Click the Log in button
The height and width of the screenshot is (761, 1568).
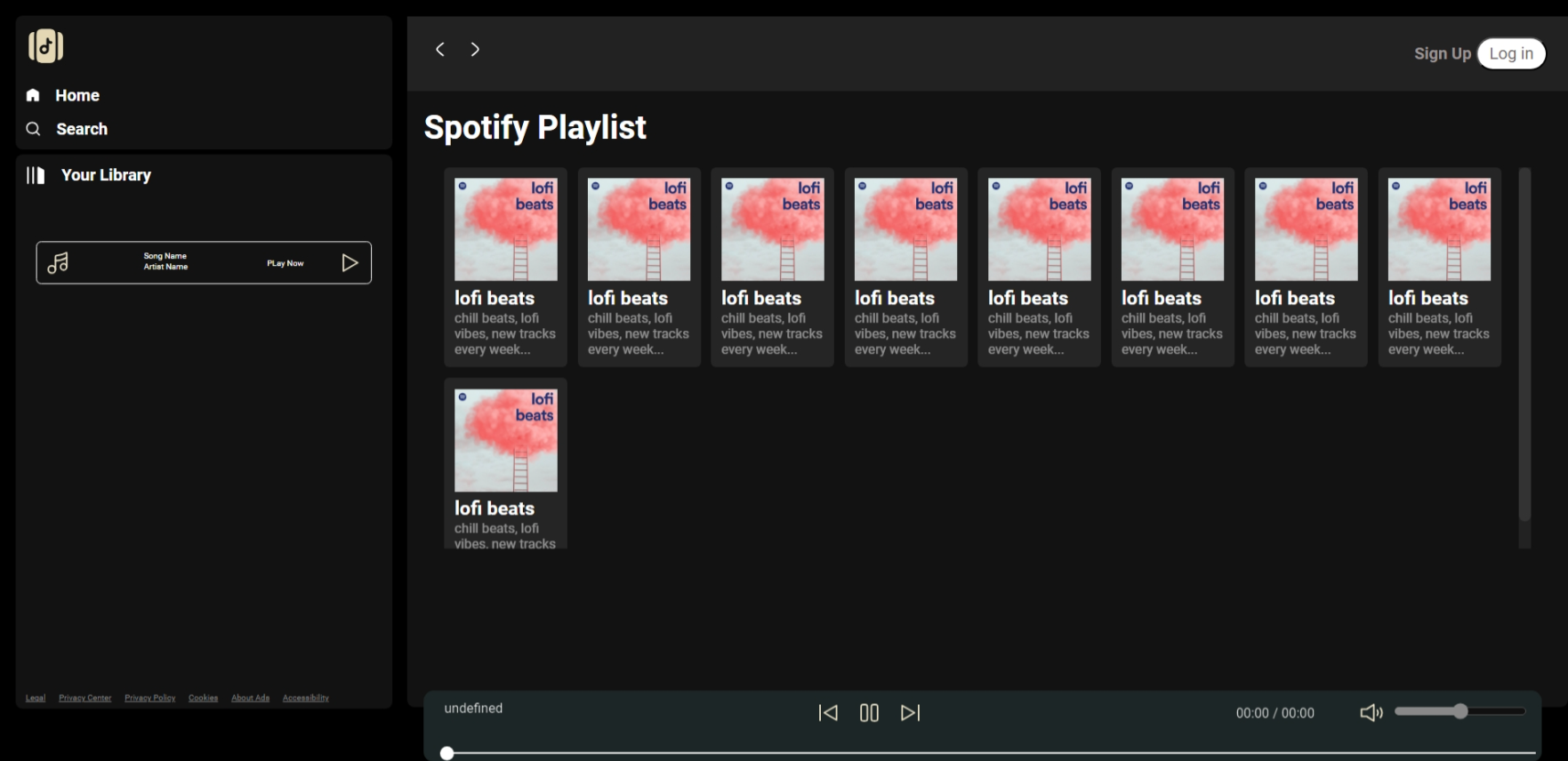(x=1511, y=53)
